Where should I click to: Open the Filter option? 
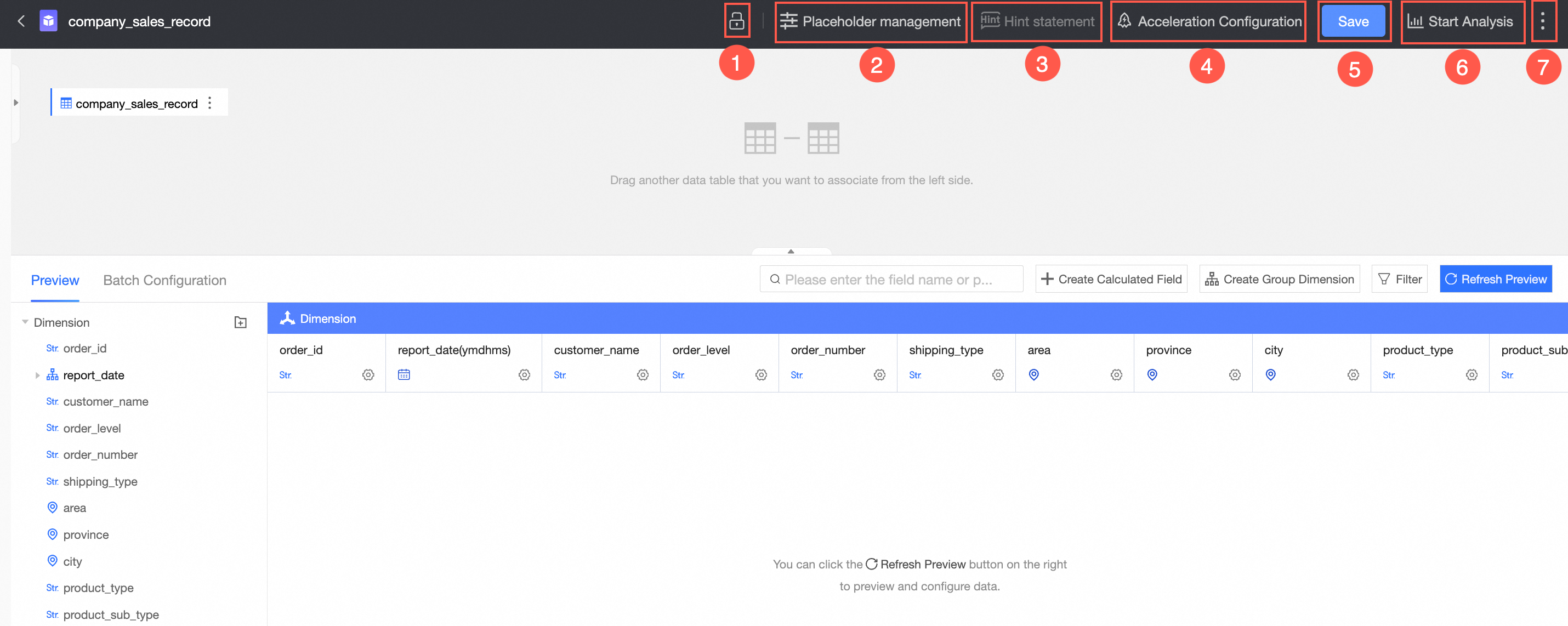pyautogui.click(x=1399, y=279)
